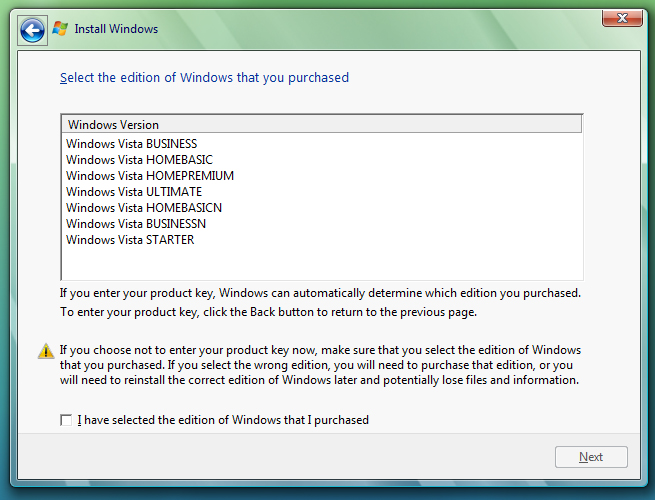Click the 'I have selected the edition' label text

coord(223,420)
